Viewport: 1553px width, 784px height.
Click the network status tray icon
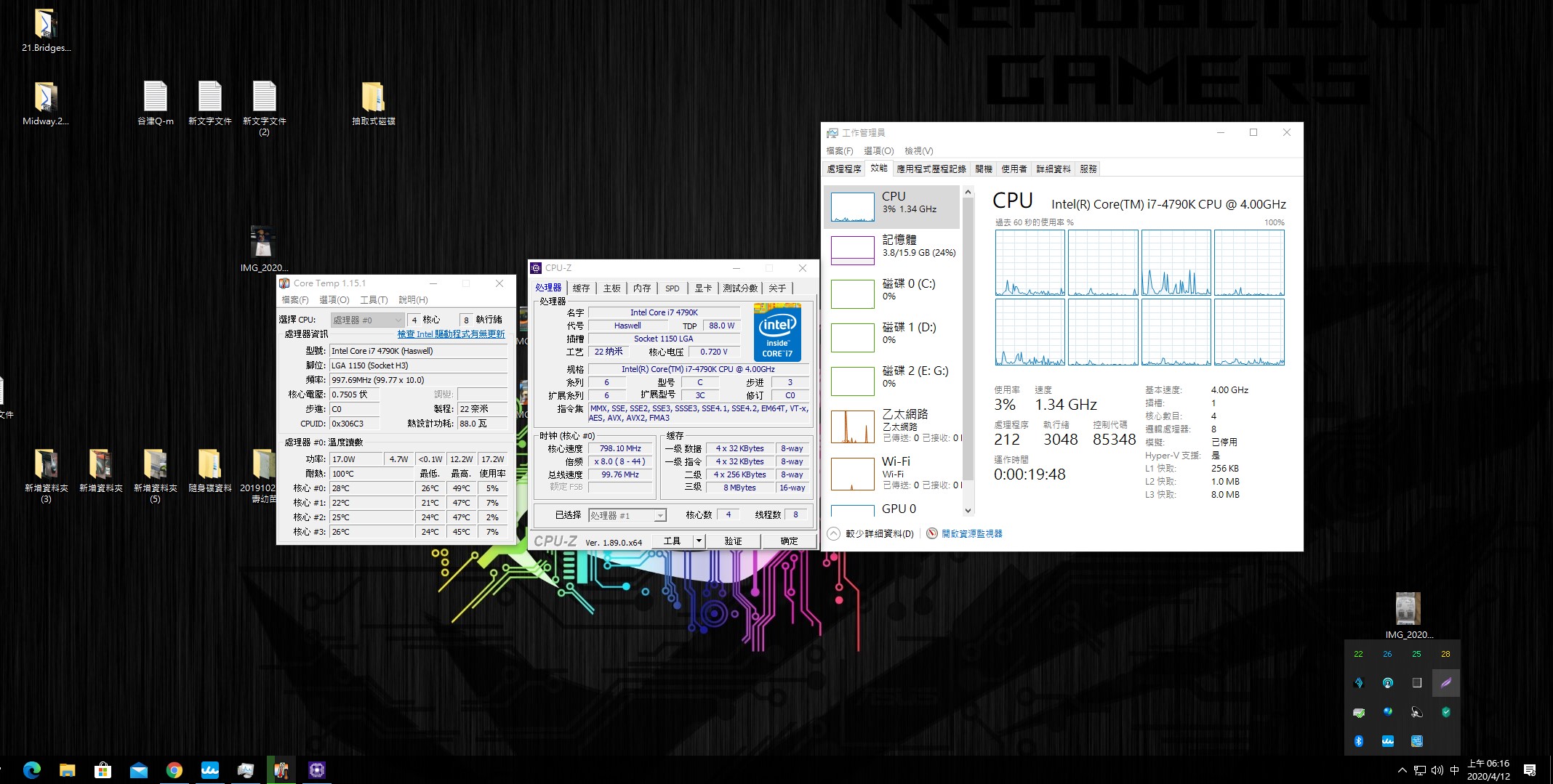coord(1419,770)
